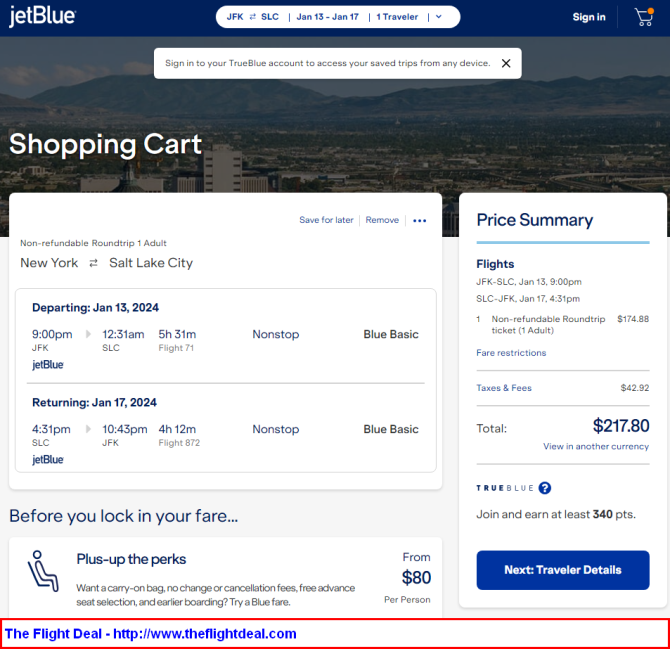Viewport: 670px width, 649px height.
Task: Click the New York city name
Action: [49, 263]
